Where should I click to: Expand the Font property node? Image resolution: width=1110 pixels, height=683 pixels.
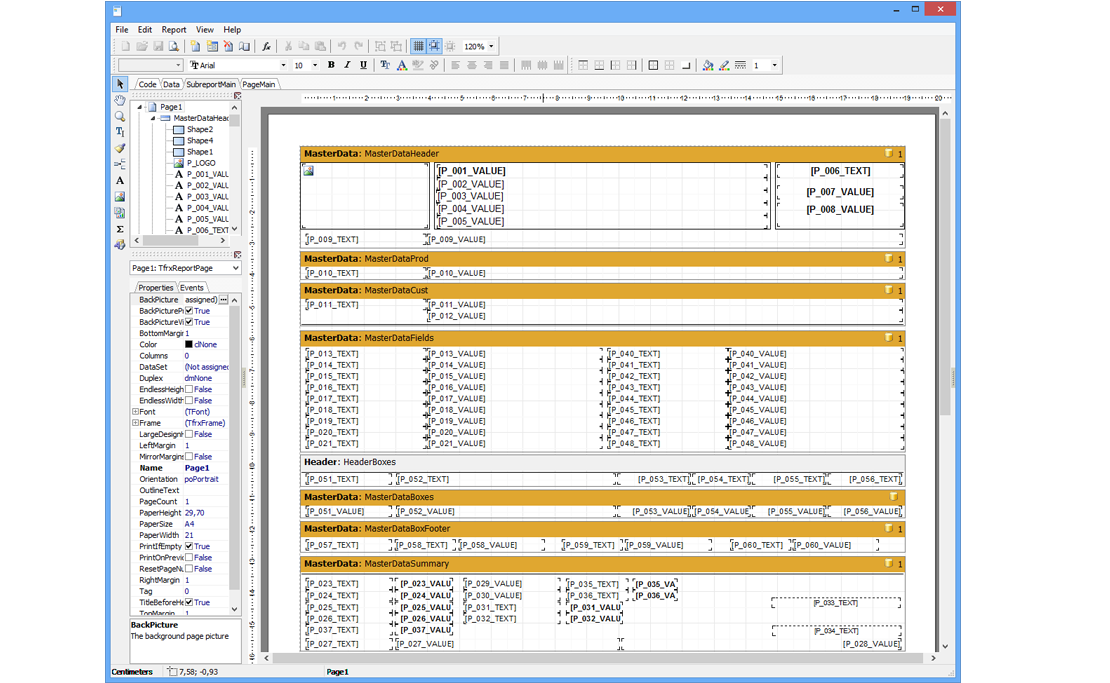coord(135,412)
